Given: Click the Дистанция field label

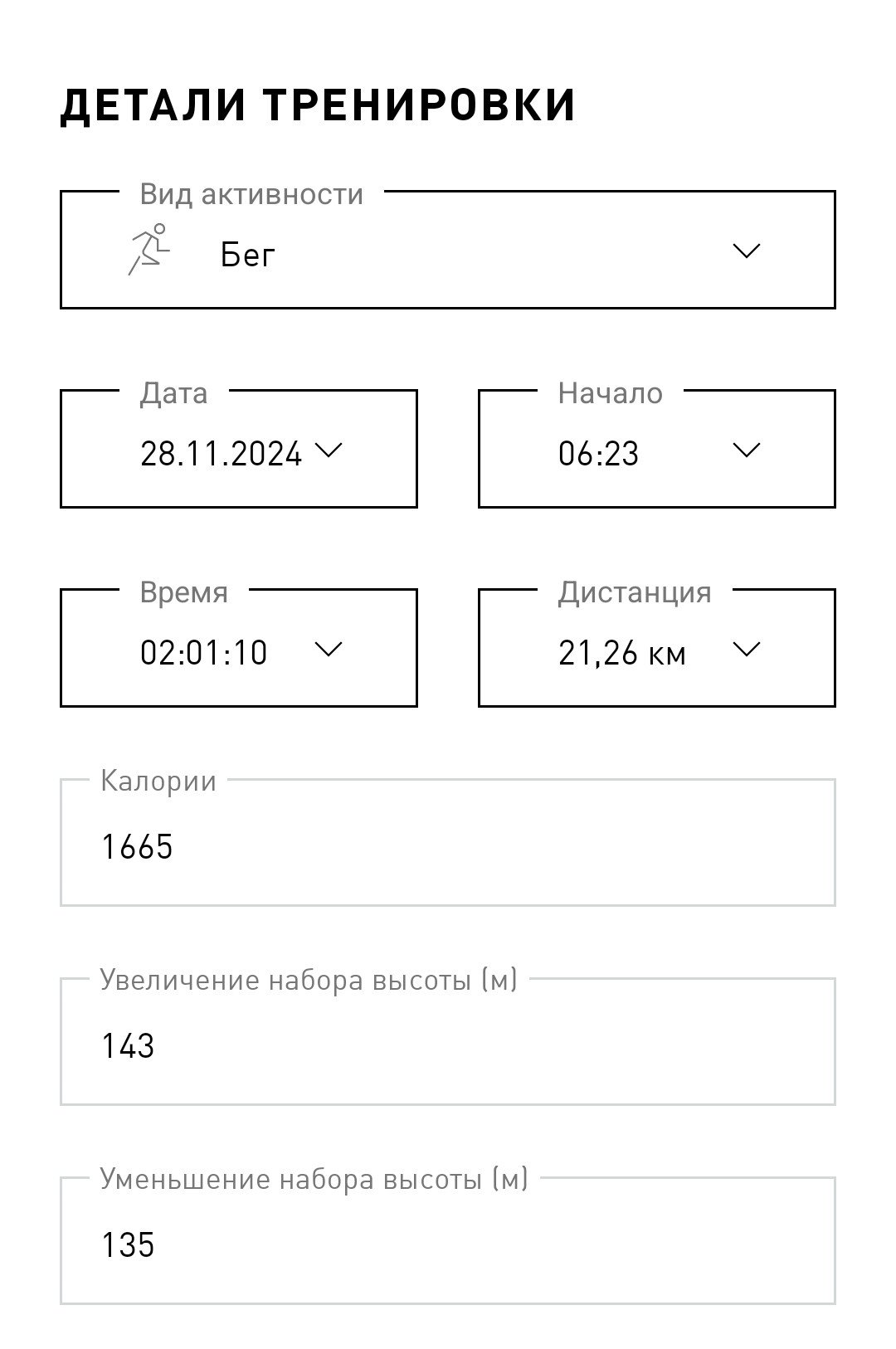Looking at the screenshot, I should [x=635, y=592].
